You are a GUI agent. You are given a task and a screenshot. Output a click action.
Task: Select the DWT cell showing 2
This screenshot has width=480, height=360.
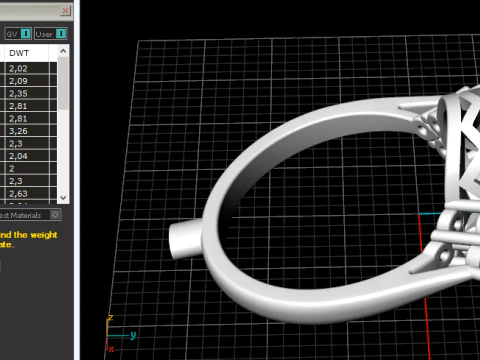(x=27, y=168)
